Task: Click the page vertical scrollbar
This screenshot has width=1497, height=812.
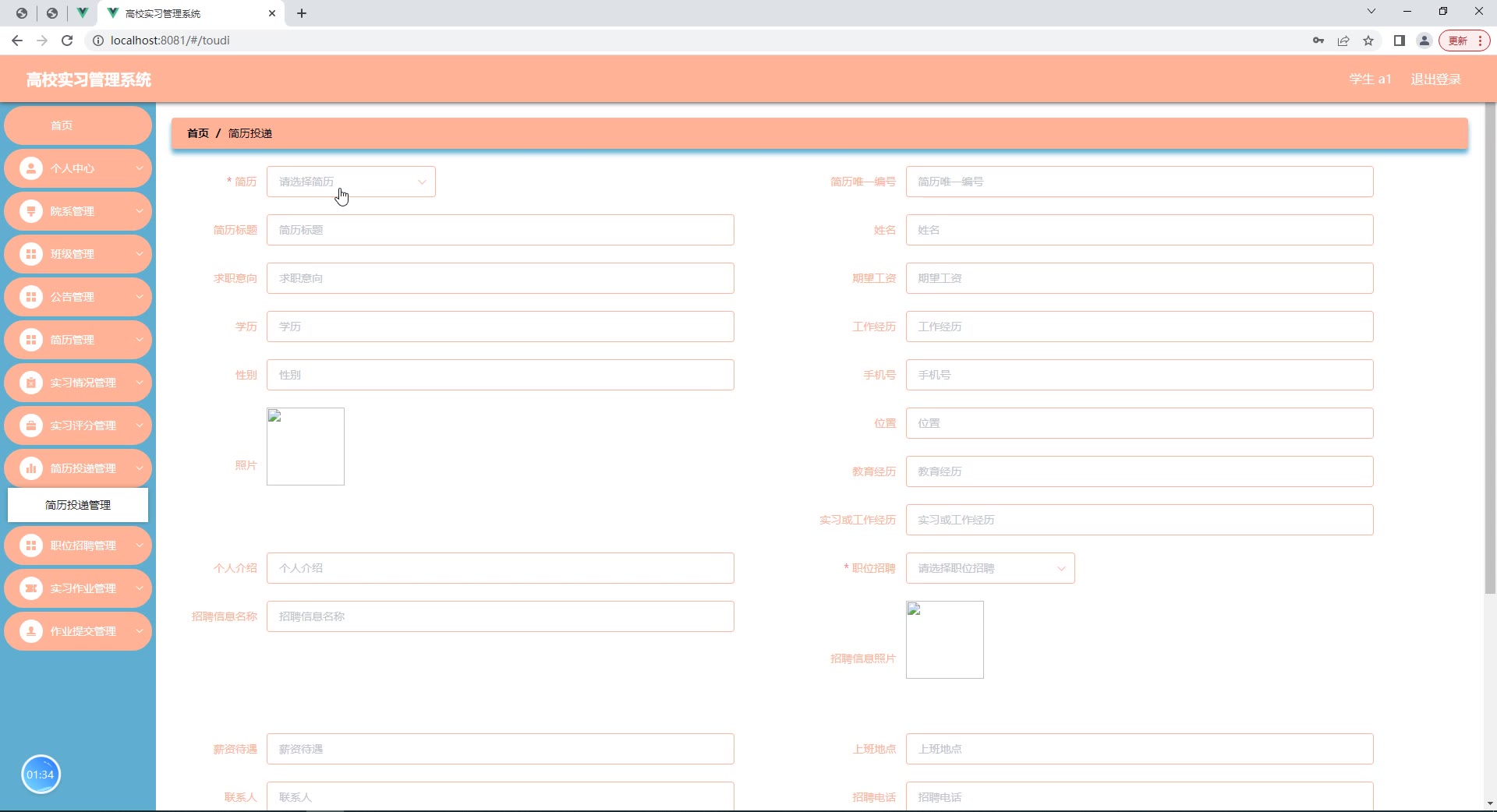Action: tap(1490, 348)
